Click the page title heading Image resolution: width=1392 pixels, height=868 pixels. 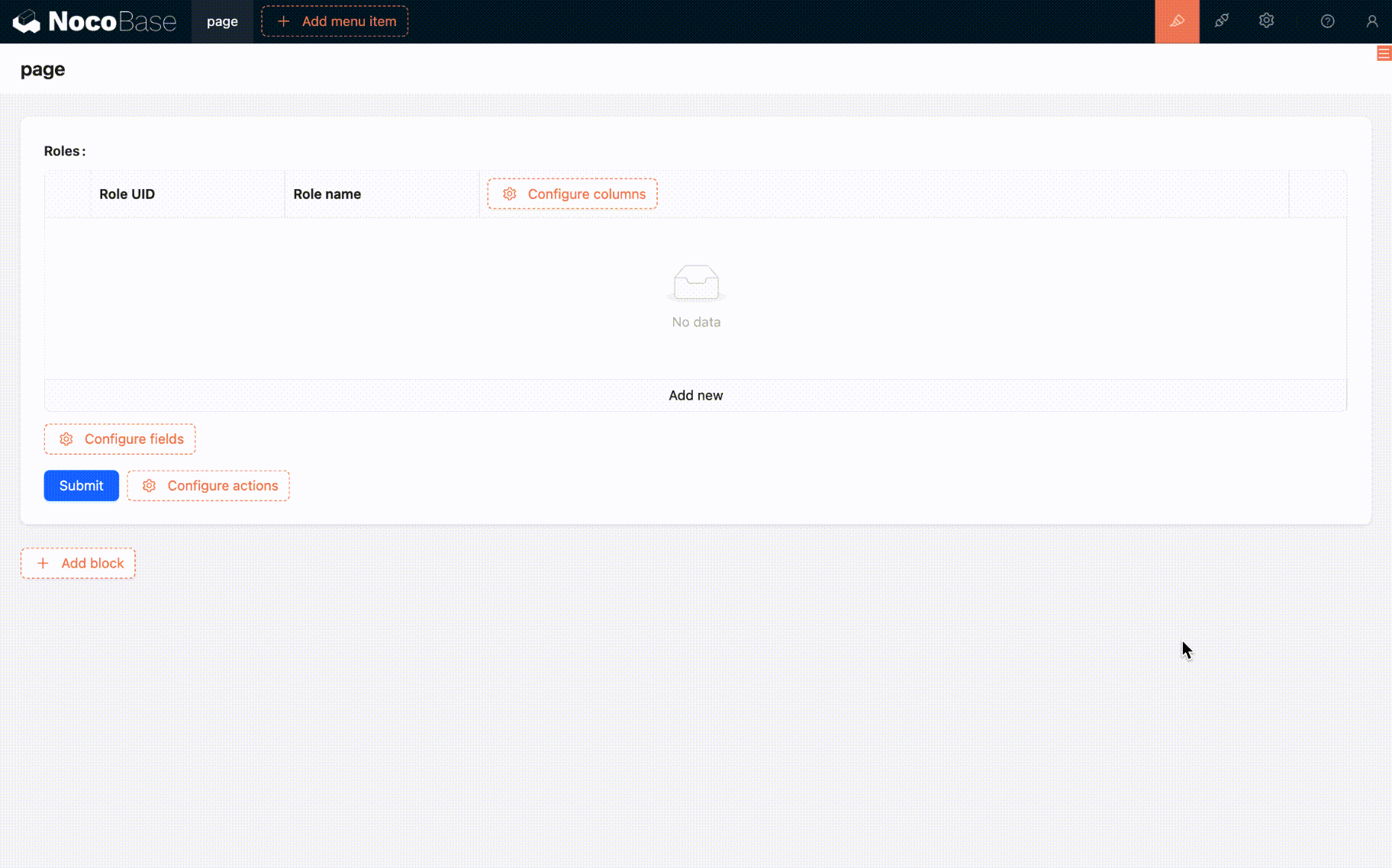[x=43, y=69]
